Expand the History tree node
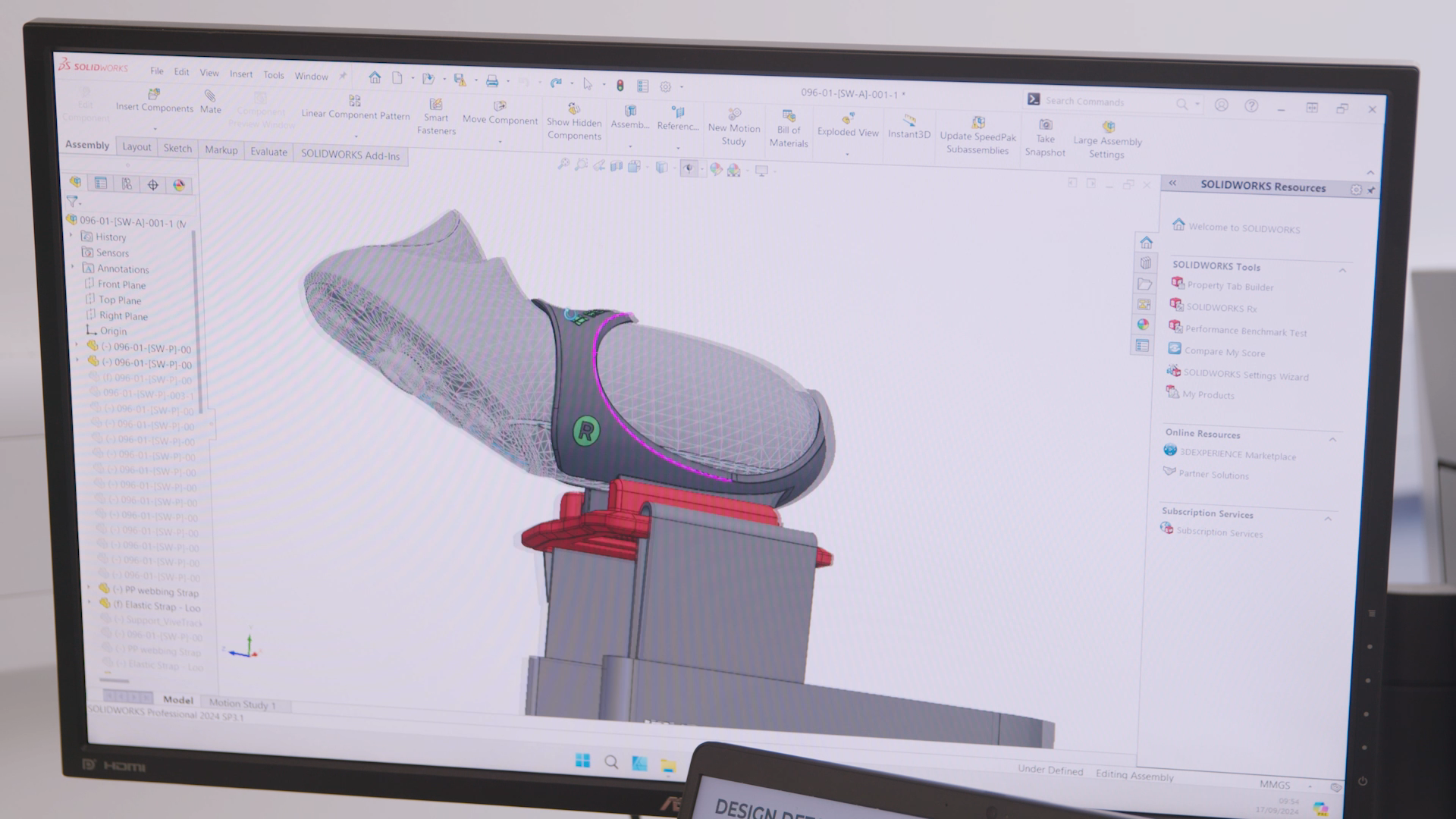The image size is (1456, 819). 72,236
